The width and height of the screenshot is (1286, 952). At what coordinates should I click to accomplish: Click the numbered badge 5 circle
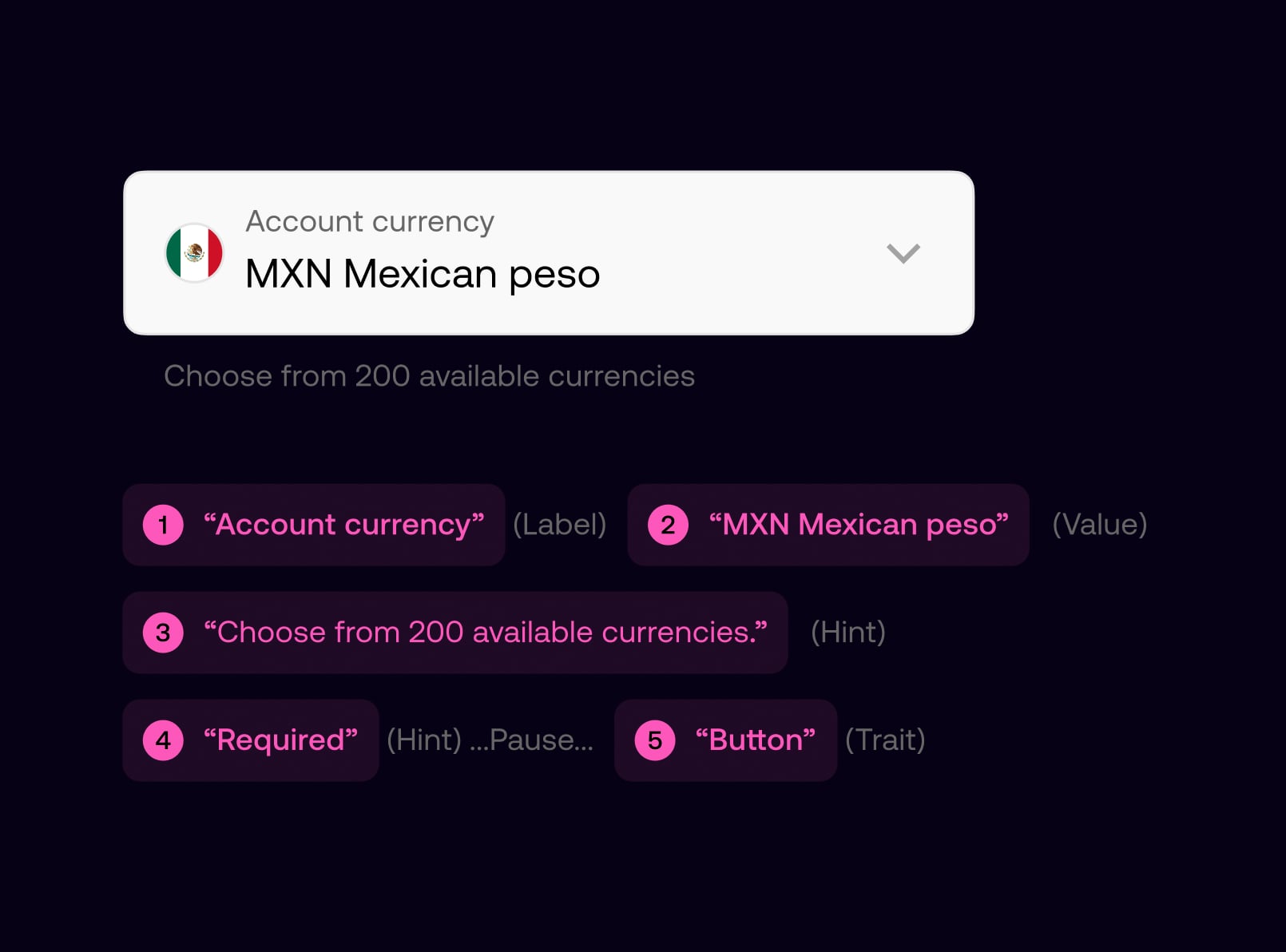655,740
